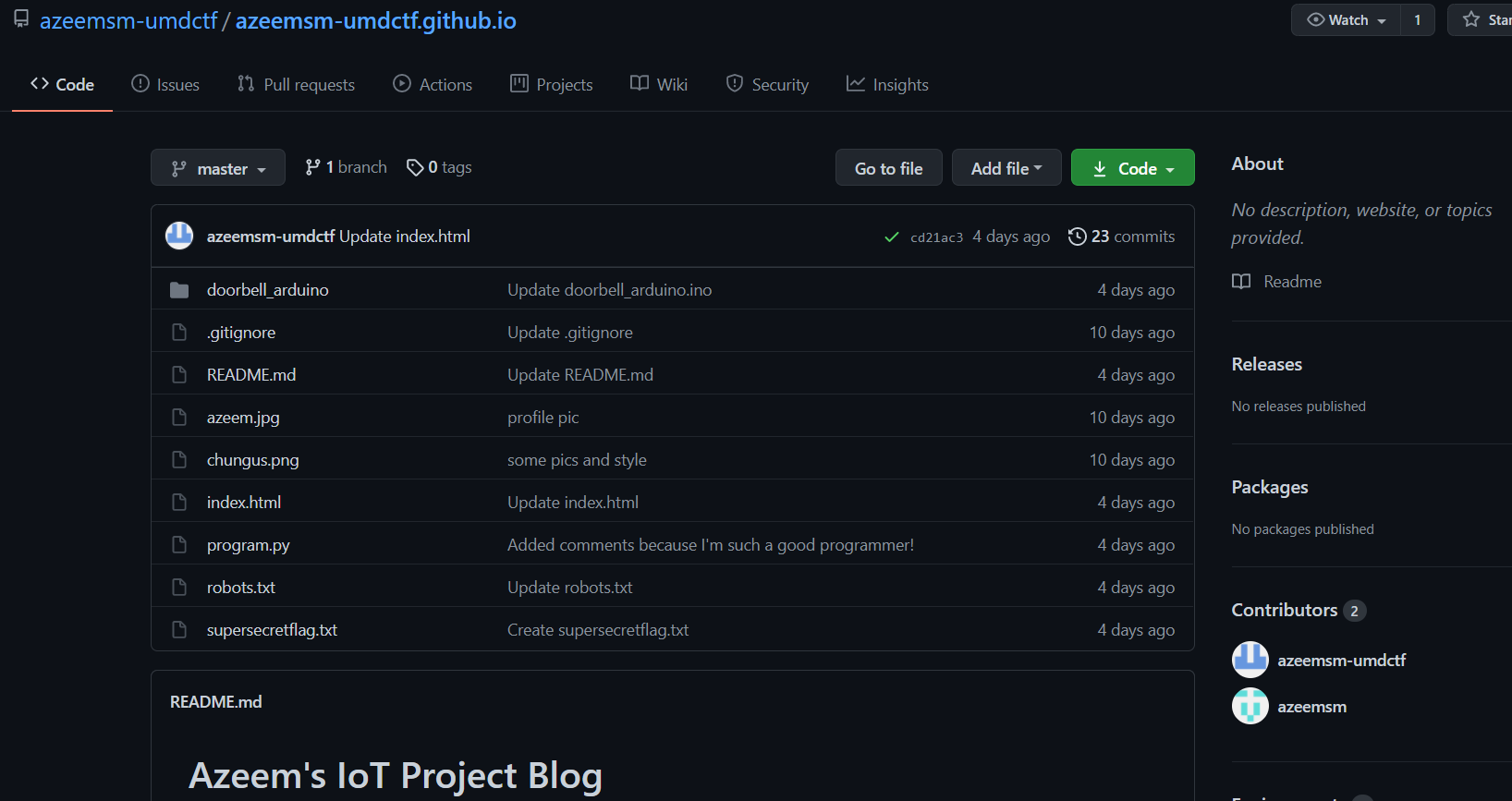Image resolution: width=1512 pixels, height=801 pixels.
Task: Open the Packages section heading
Action: pyautogui.click(x=1270, y=487)
